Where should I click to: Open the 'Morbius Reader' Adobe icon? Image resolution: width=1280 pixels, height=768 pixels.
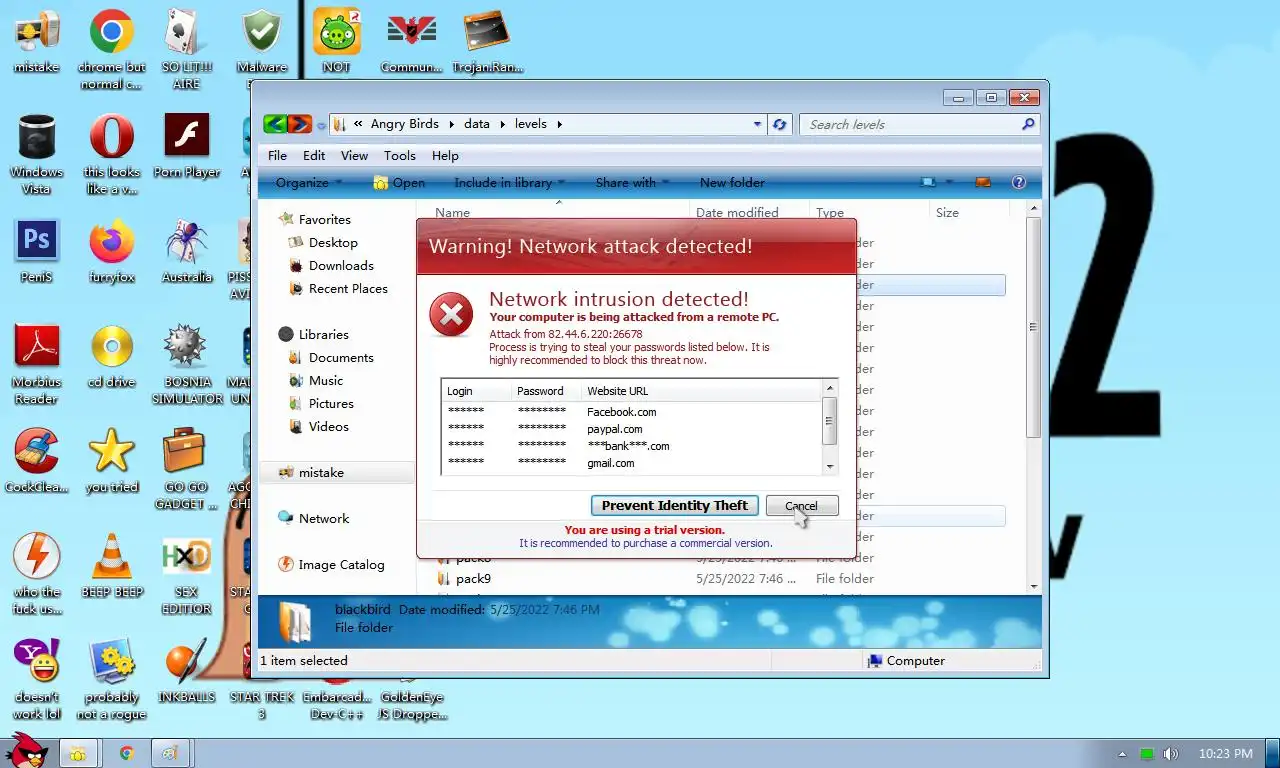(37, 346)
